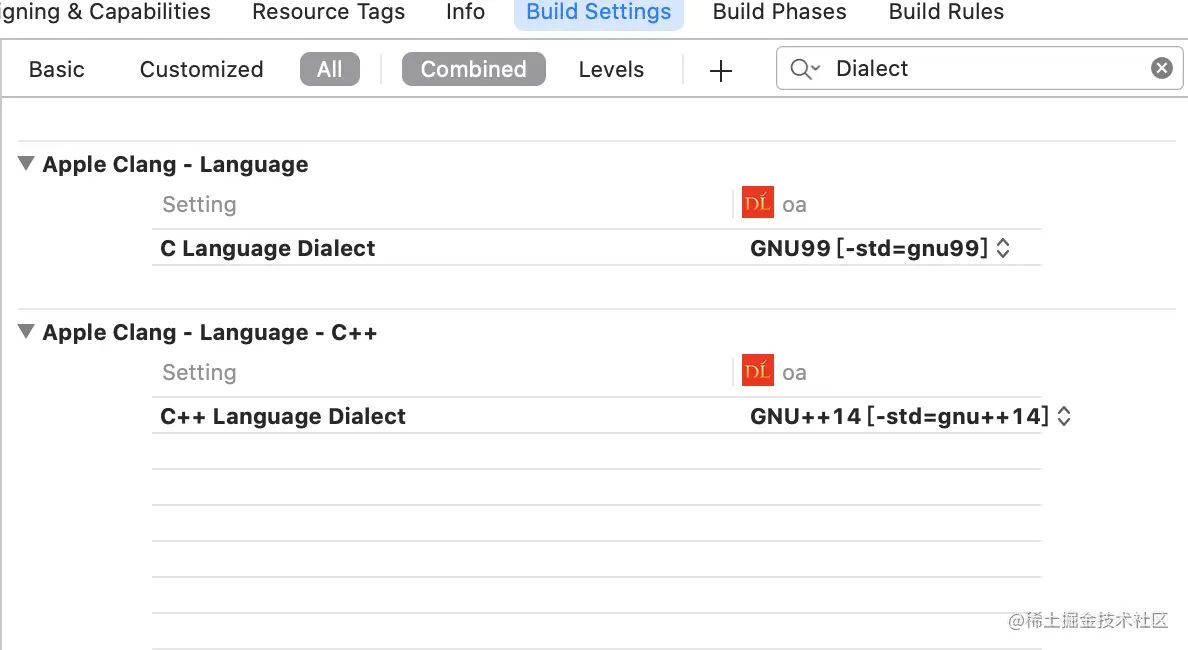The image size is (1188, 650).
Task: Click the plus icon to add build setting
Action: click(x=720, y=70)
